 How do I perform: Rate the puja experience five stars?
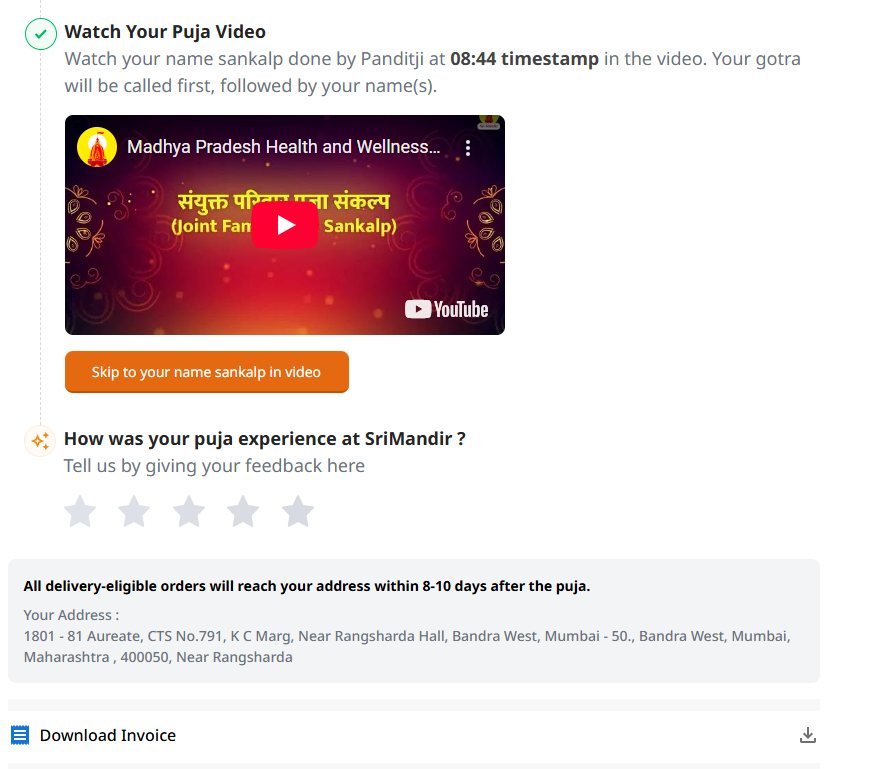tap(298, 511)
